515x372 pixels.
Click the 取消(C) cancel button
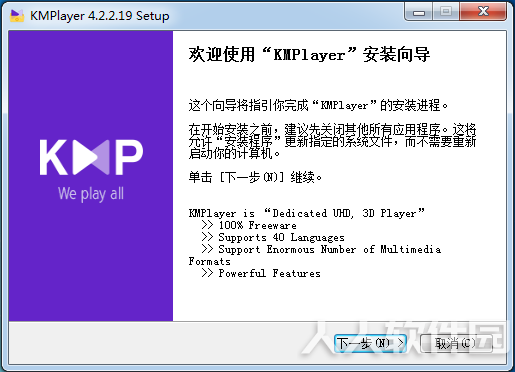(456, 343)
